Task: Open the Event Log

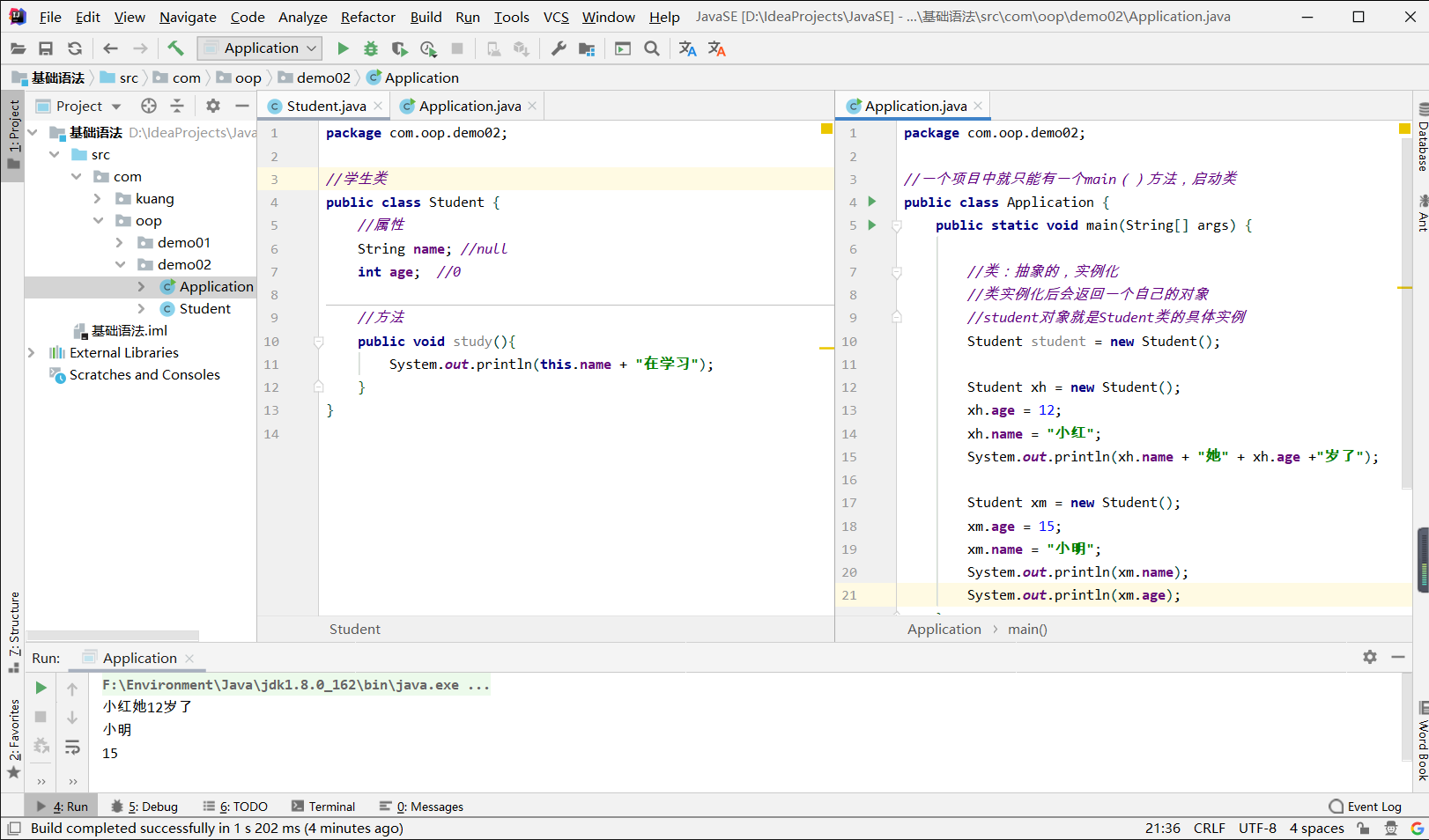Action: pos(1365,807)
